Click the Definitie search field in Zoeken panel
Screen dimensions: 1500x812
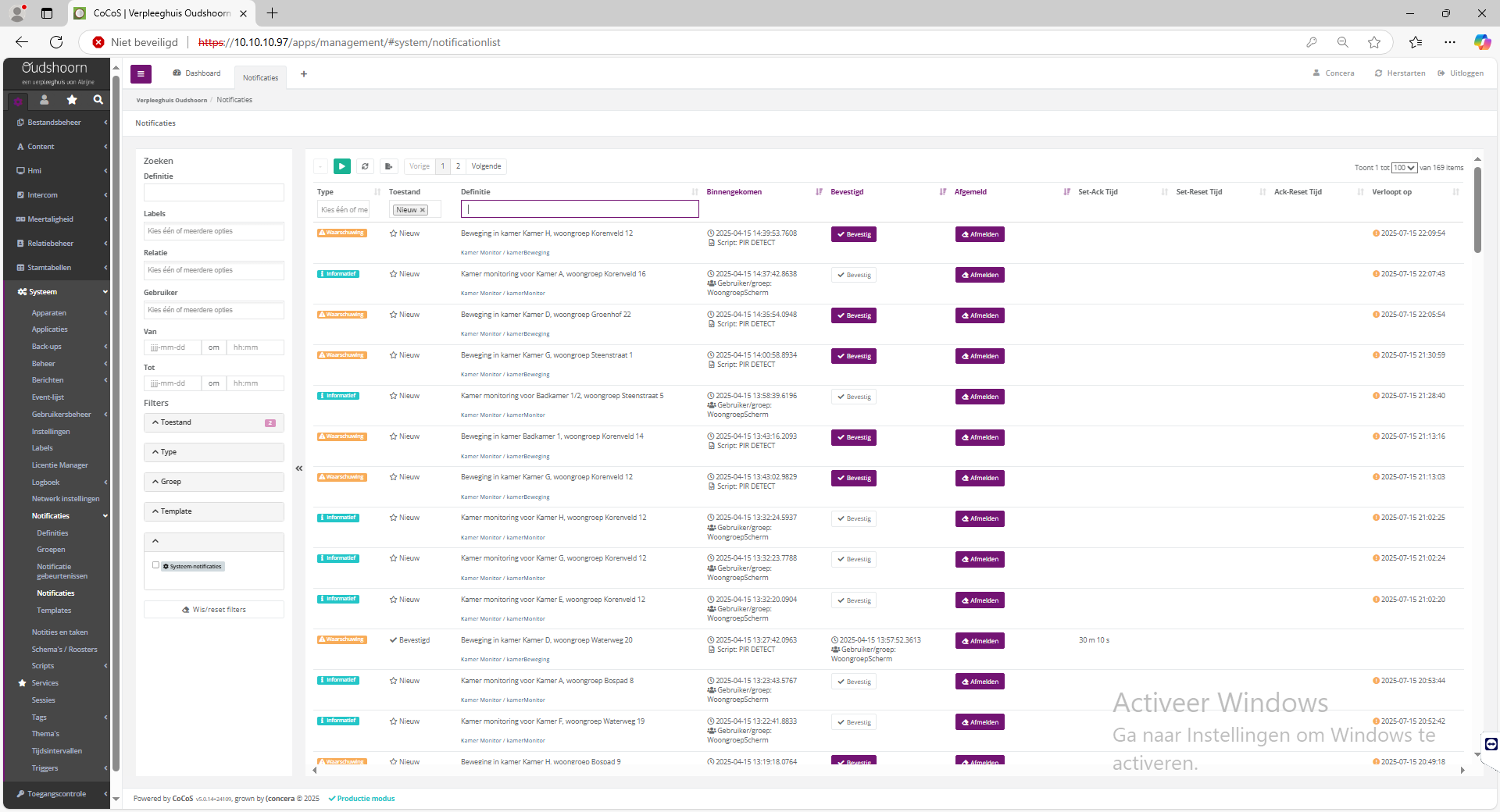tap(213, 193)
